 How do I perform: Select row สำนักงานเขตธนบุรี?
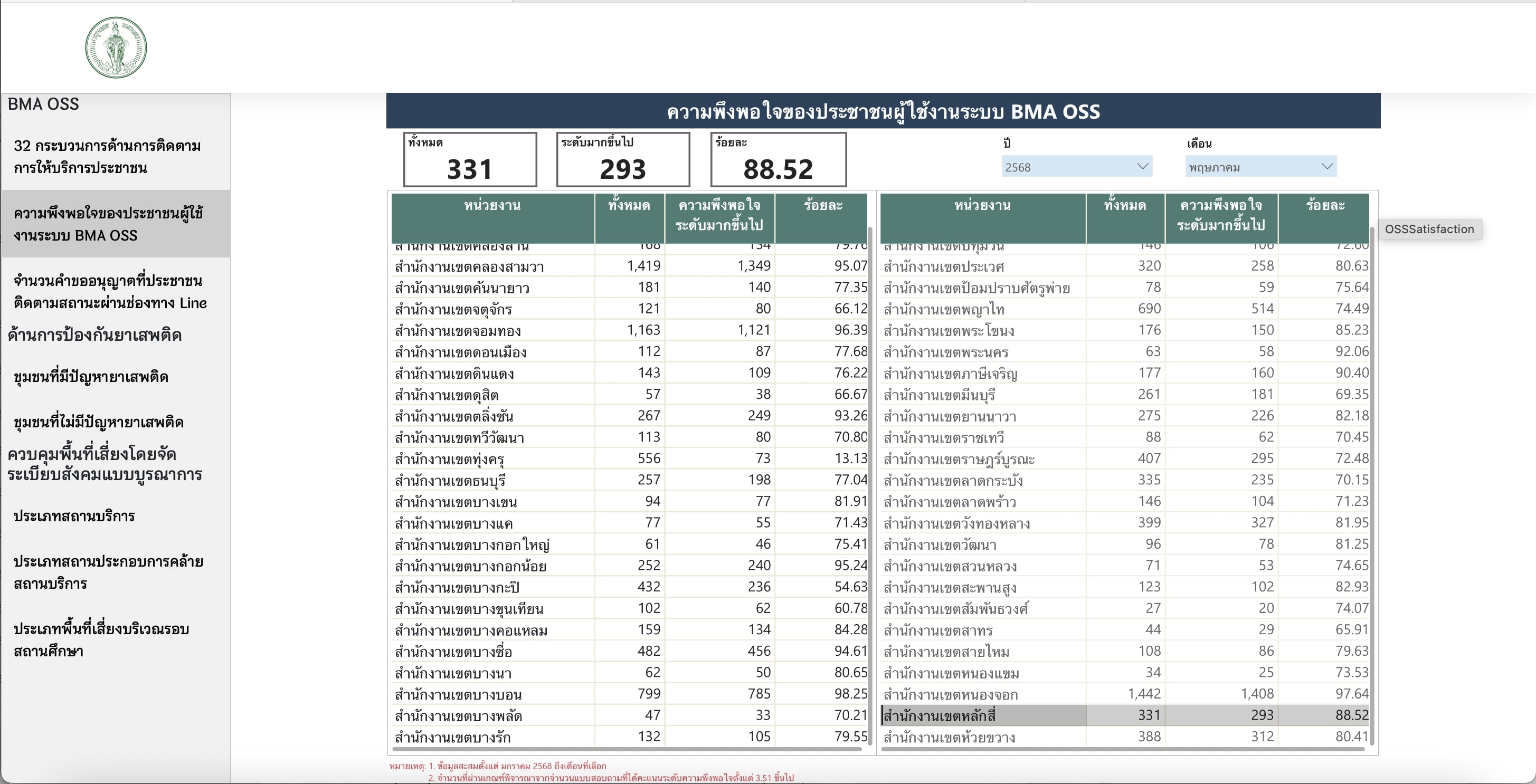pyautogui.click(x=630, y=481)
